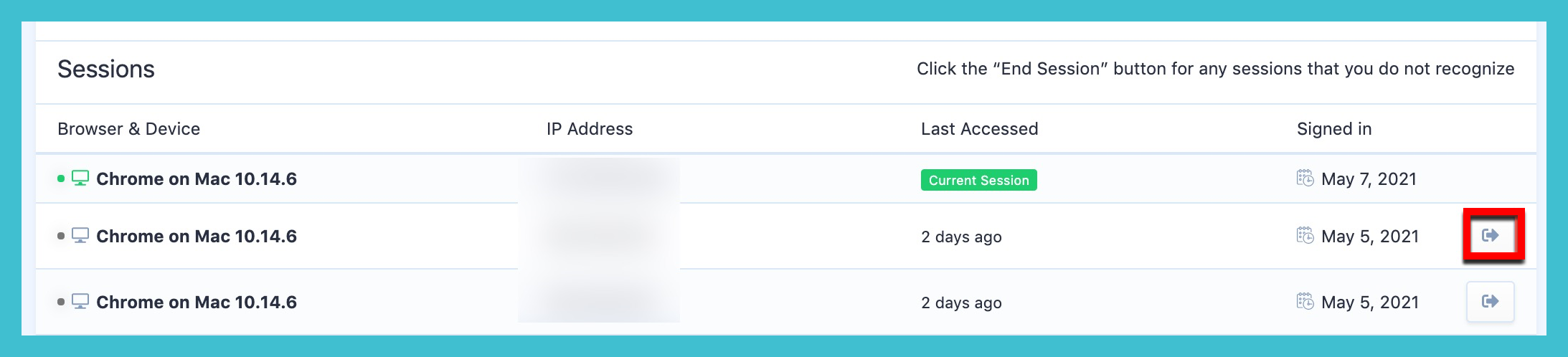Click the End Session instruction text
Screen dimensions: 1568x357
coord(1215,69)
